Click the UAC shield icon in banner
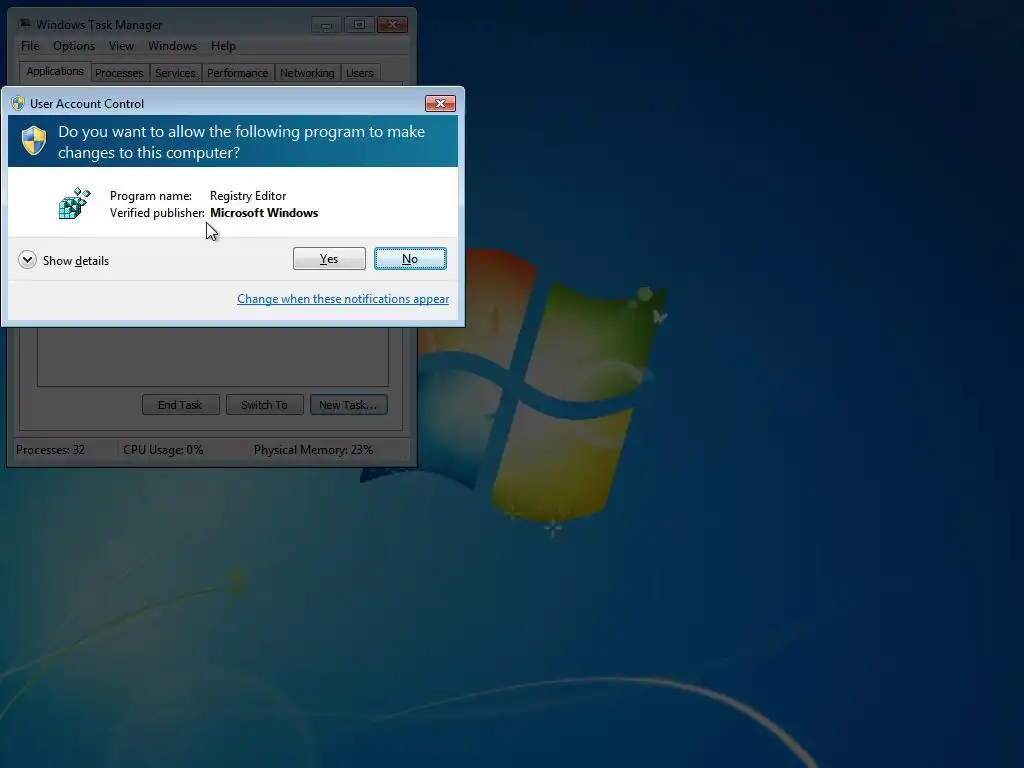1024x768 pixels. 34,140
